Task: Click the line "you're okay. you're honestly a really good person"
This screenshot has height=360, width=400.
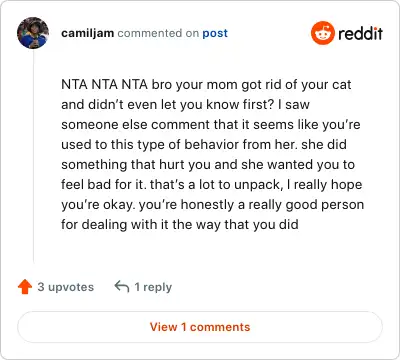Action: pos(213,205)
